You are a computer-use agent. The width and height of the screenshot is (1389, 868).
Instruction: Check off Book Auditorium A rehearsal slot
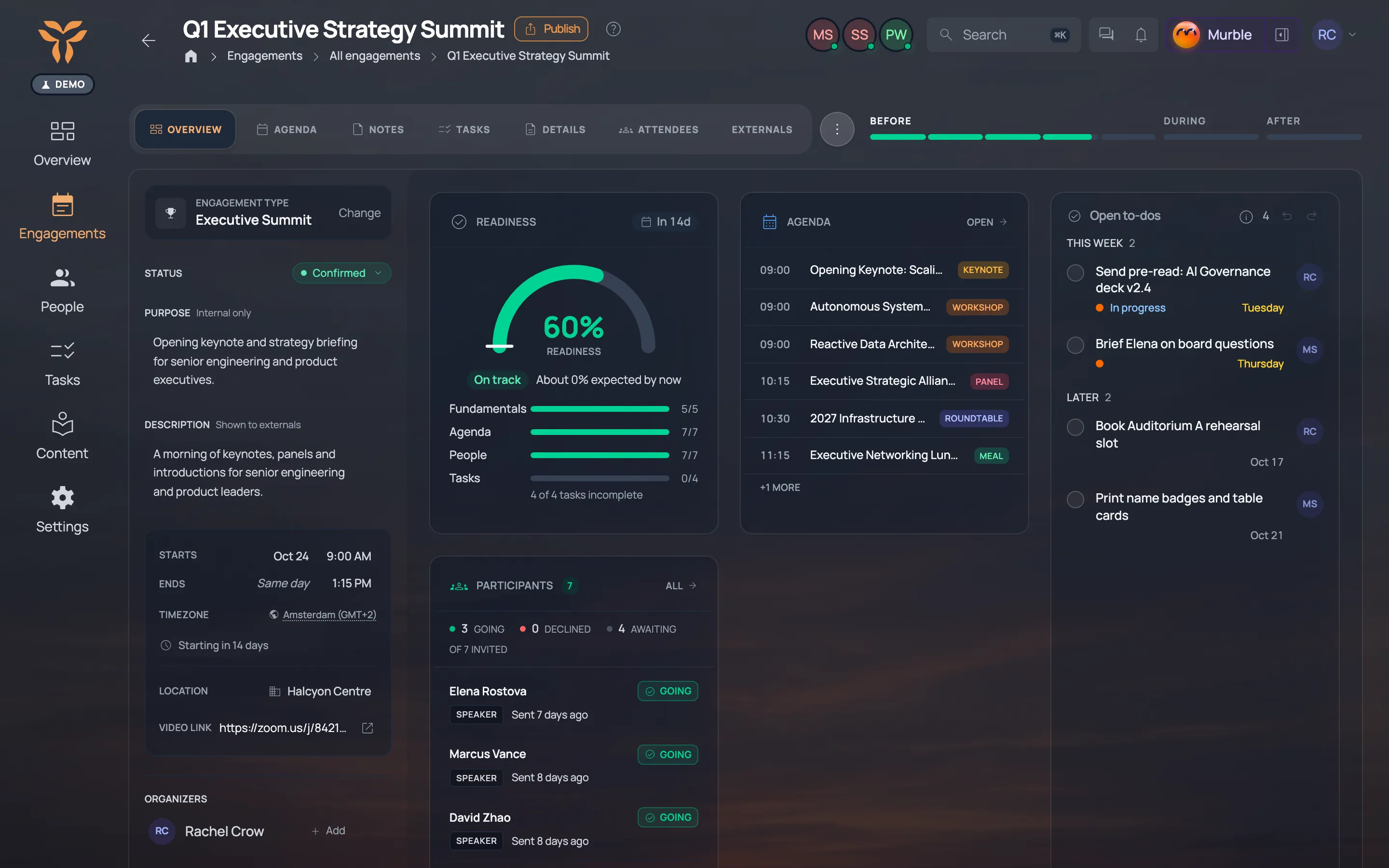pos(1075,427)
